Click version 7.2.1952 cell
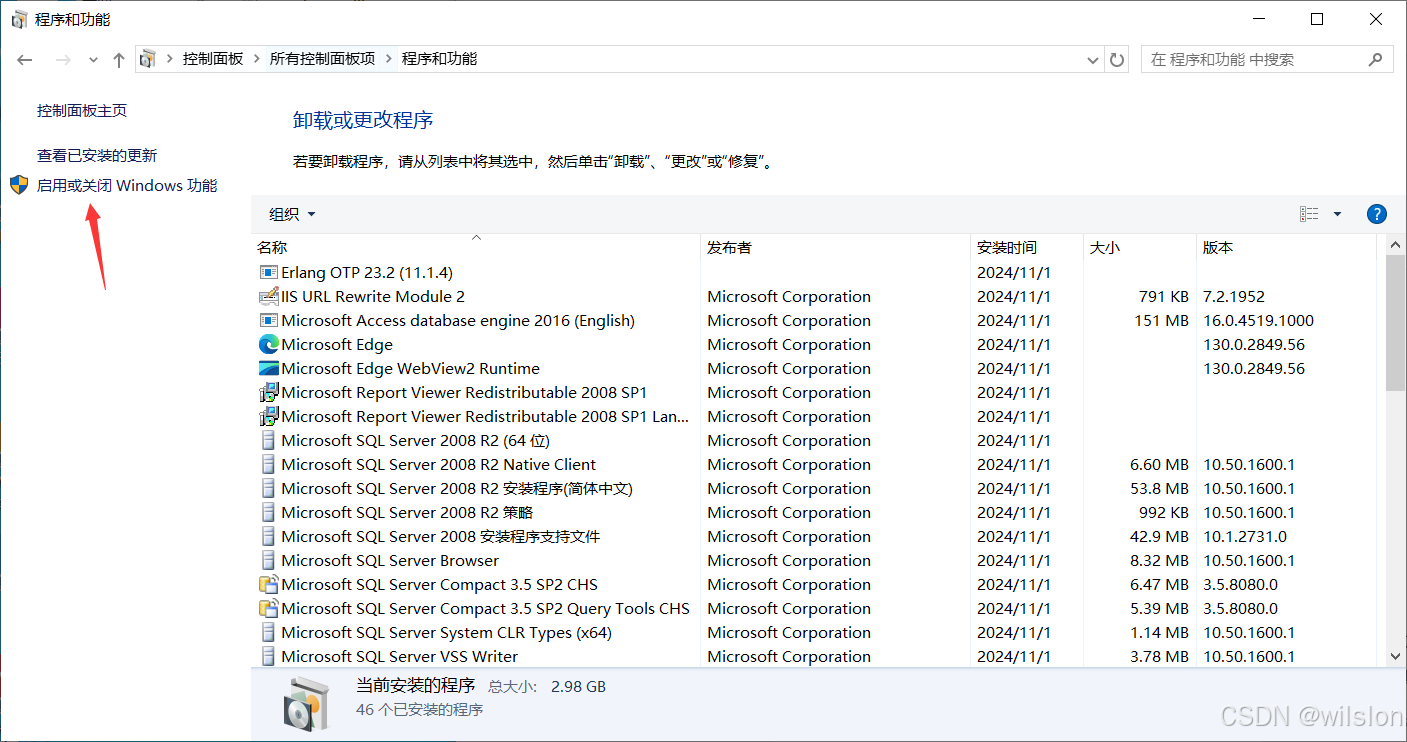This screenshot has height=742, width=1407. click(1233, 297)
